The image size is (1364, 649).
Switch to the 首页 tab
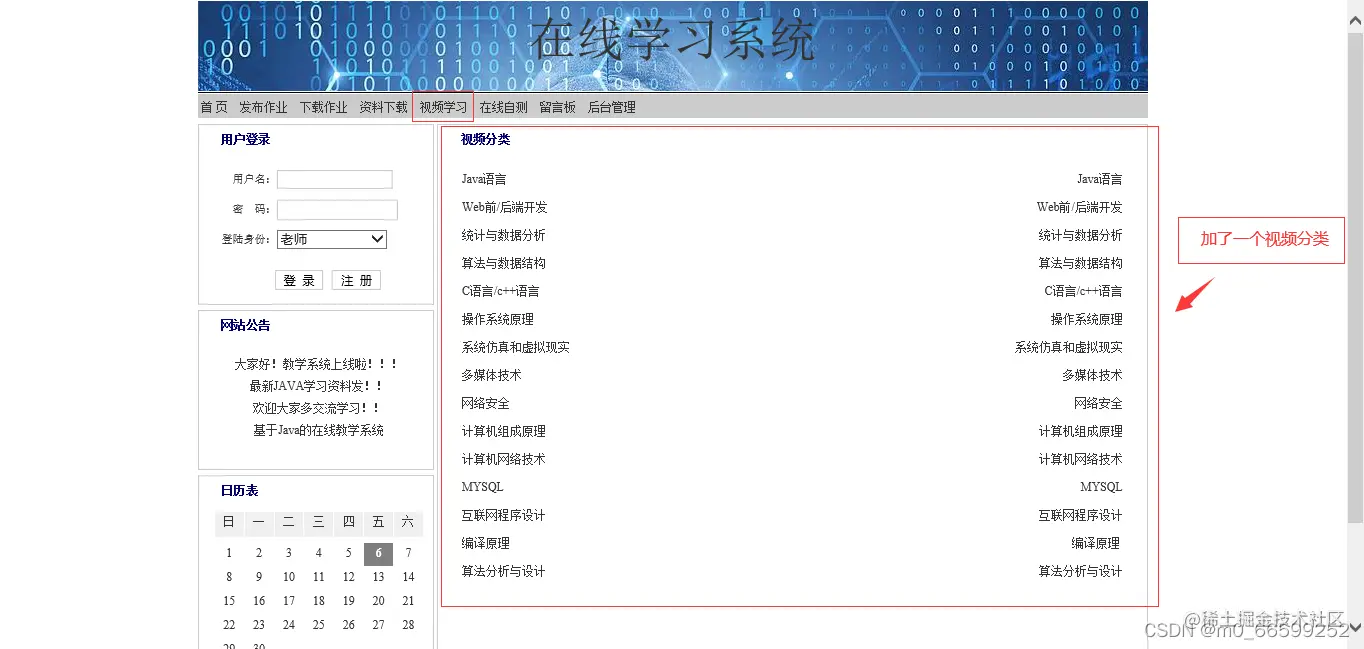(214, 106)
